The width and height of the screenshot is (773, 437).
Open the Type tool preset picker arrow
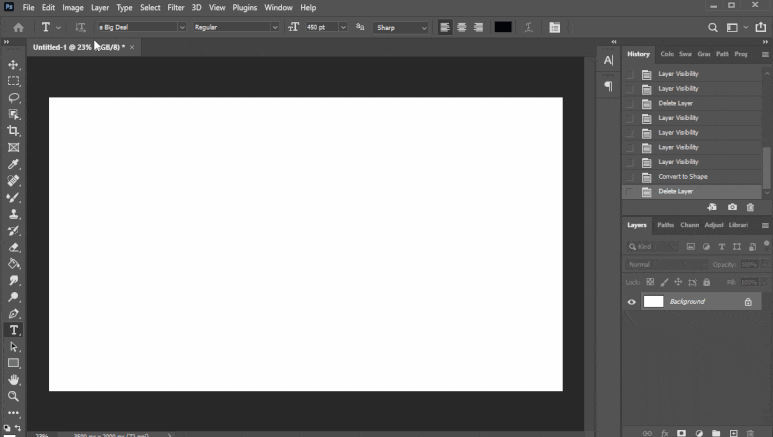tap(58, 28)
